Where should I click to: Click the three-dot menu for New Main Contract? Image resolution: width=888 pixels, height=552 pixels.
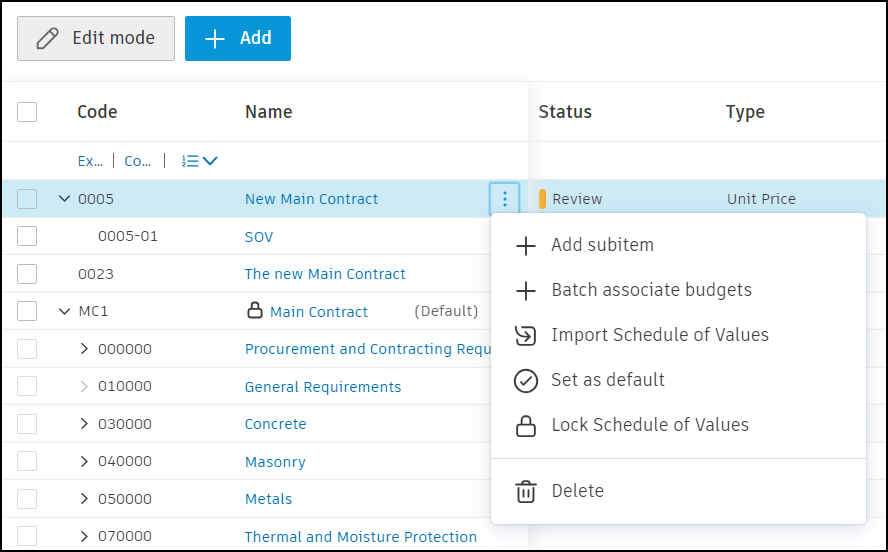(x=505, y=199)
